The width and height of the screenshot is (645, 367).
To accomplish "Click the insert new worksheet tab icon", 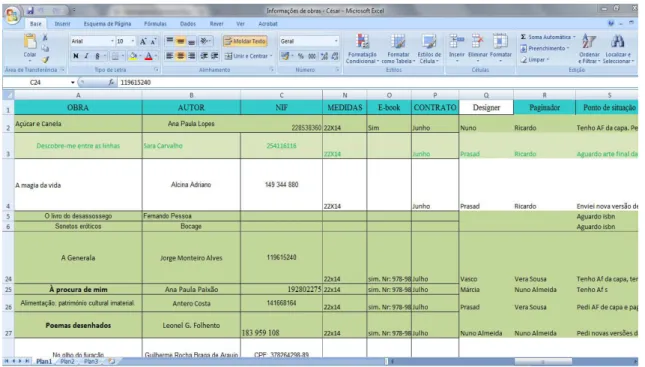I will 111,361.
